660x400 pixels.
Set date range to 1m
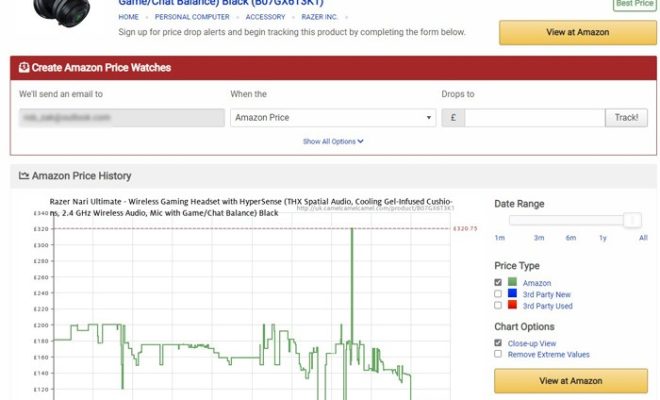pyautogui.click(x=500, y=238)
